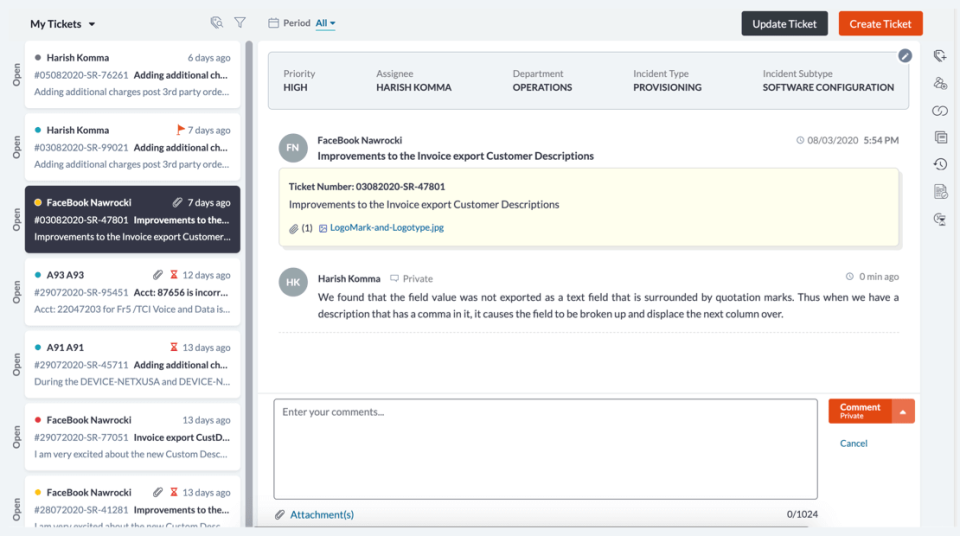Image resolution: width=960 pixels, height=536 pixels.
Task: Click the calendar icon next to Period
Action: (273, 23)
